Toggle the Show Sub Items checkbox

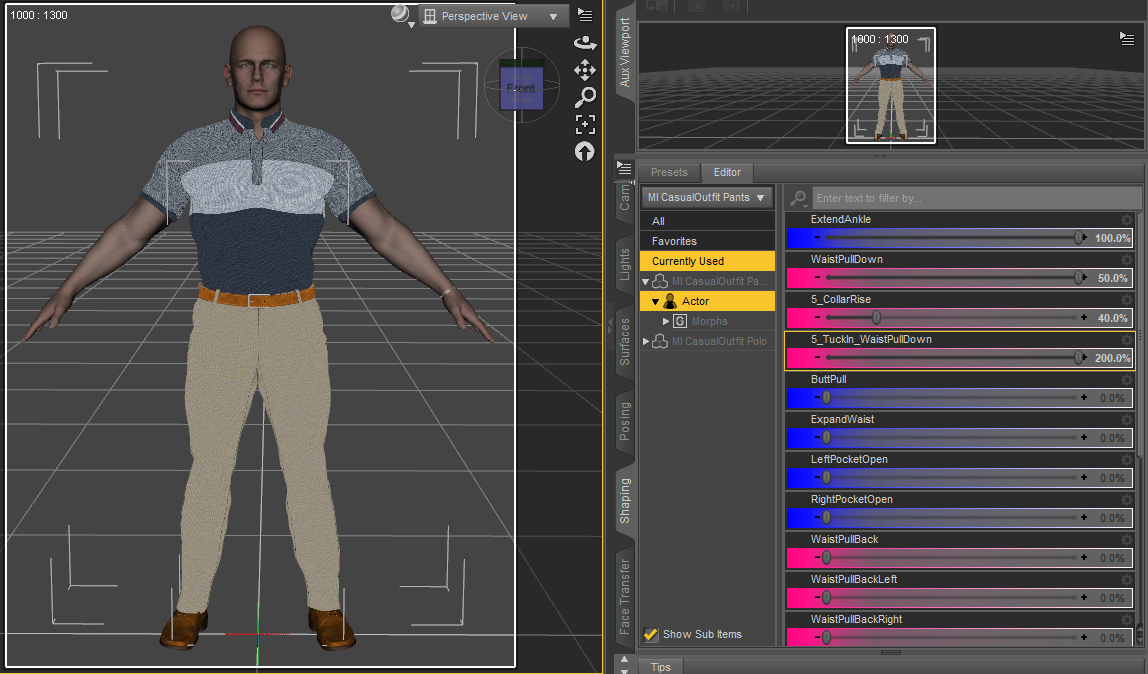[x=651, y=634]
